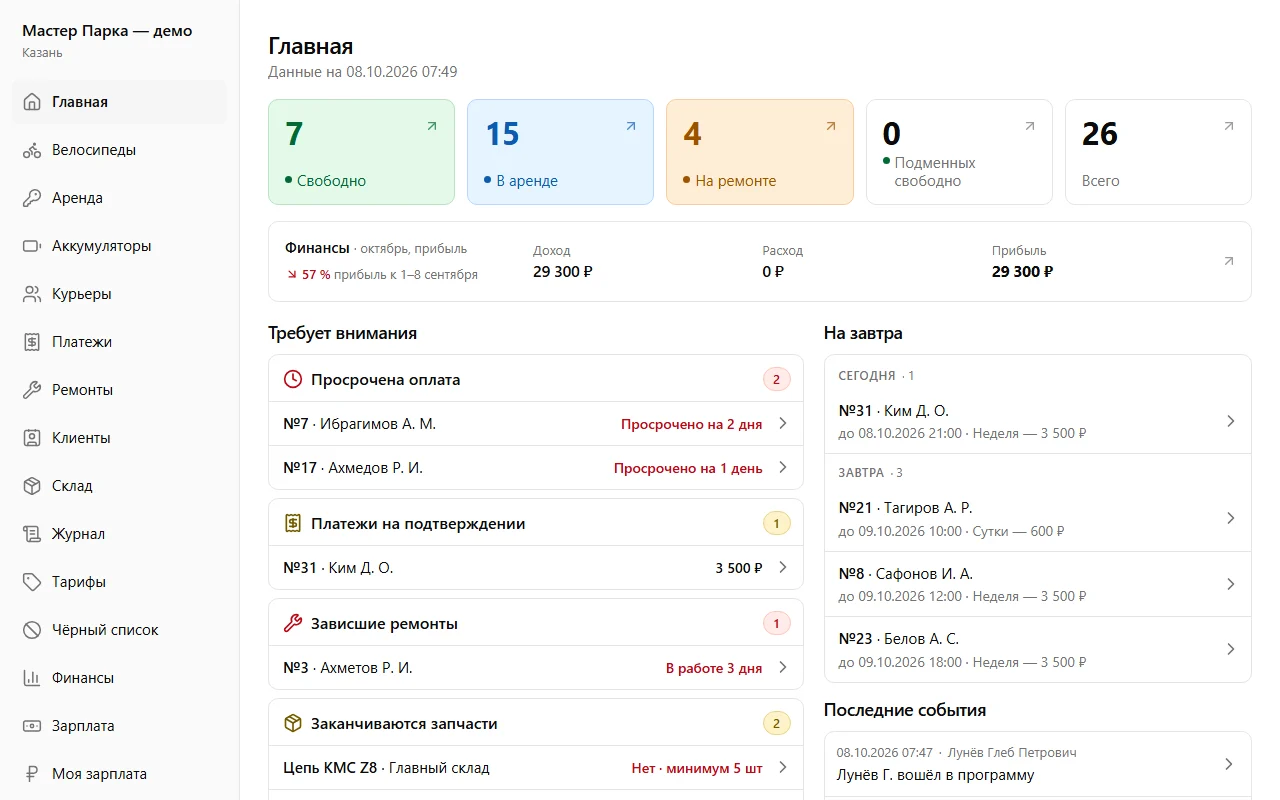Click the contact-card icon for Клиенты
The image size is (1280, 800).
tap(32, 438)
